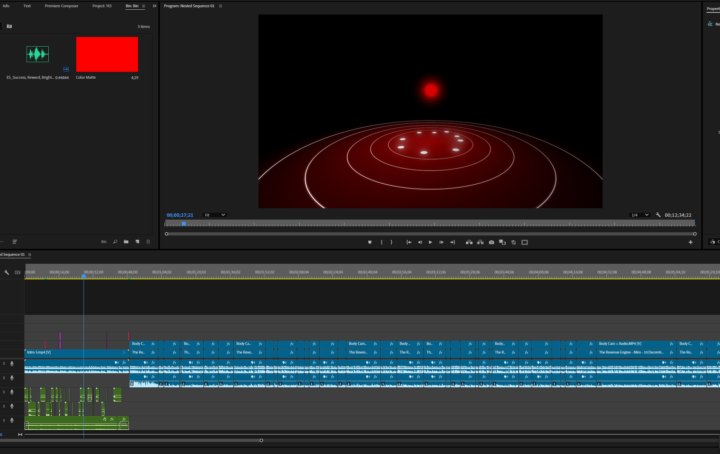Click the New Bin folder icon
720x454 pixels.
(126, 241)
